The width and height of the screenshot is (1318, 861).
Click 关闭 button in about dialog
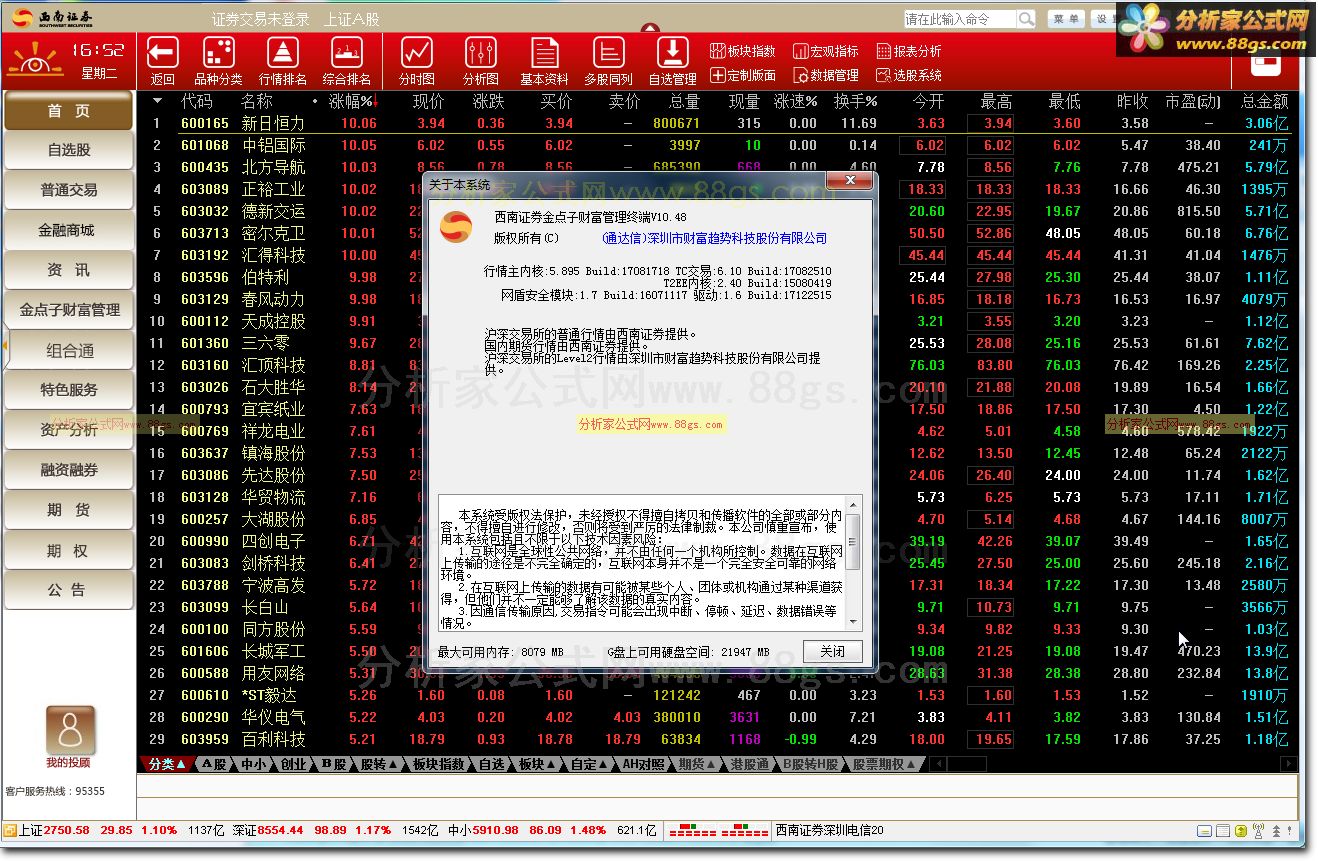[x=832, y=651]
